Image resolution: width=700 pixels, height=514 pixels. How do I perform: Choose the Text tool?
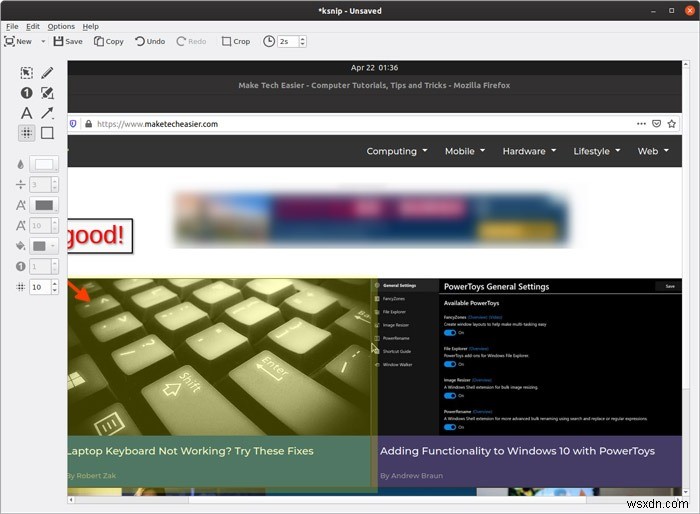pyautogui.click(x=26, y=113)
